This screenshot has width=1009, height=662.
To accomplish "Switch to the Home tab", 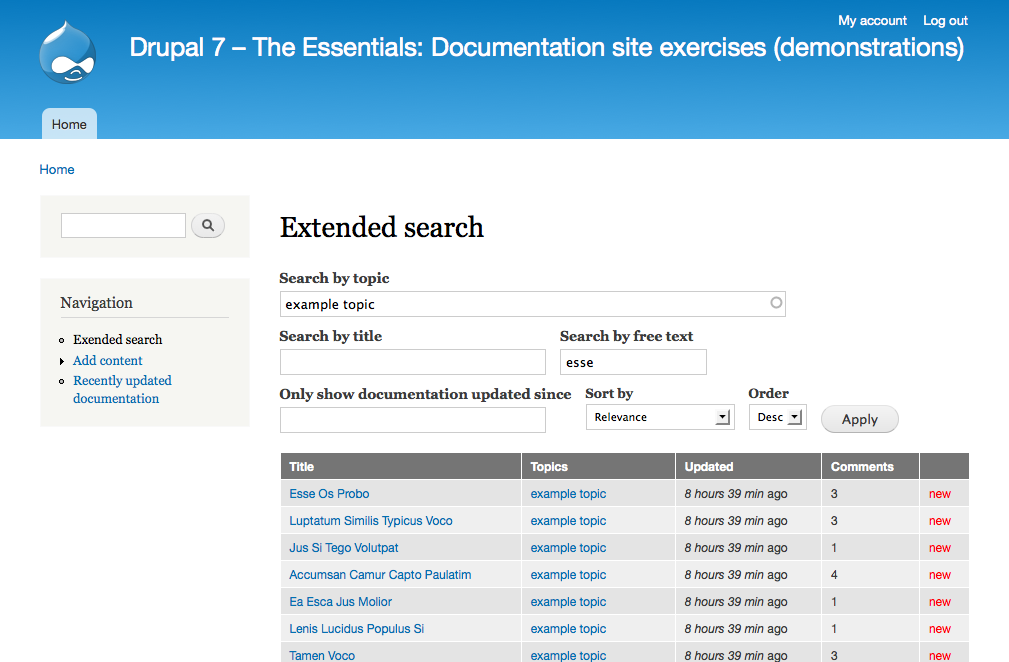I will (x=69, y=124).
